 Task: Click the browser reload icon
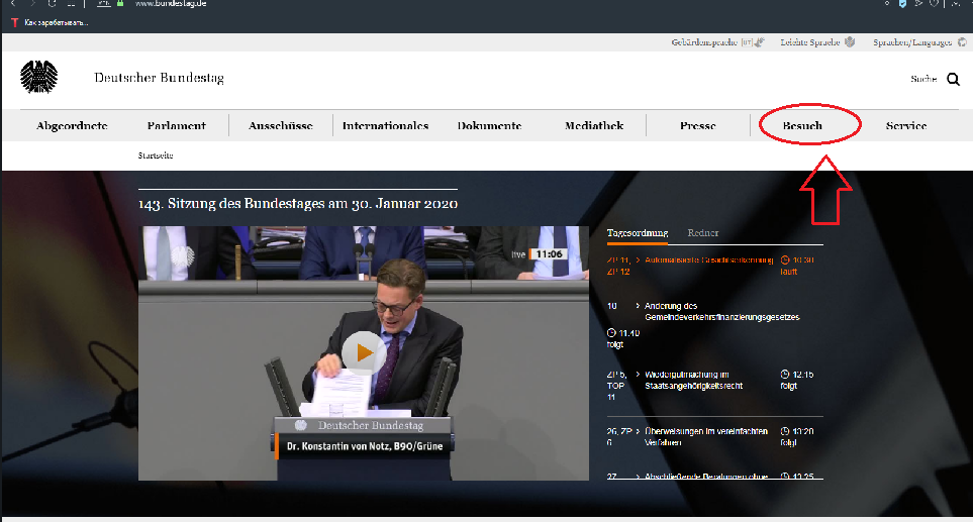[x=52, y=4]
